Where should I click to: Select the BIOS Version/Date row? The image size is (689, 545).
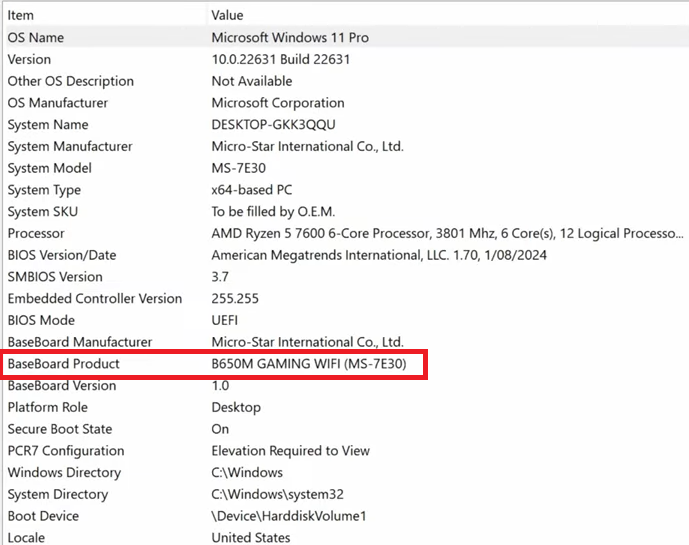62,255
